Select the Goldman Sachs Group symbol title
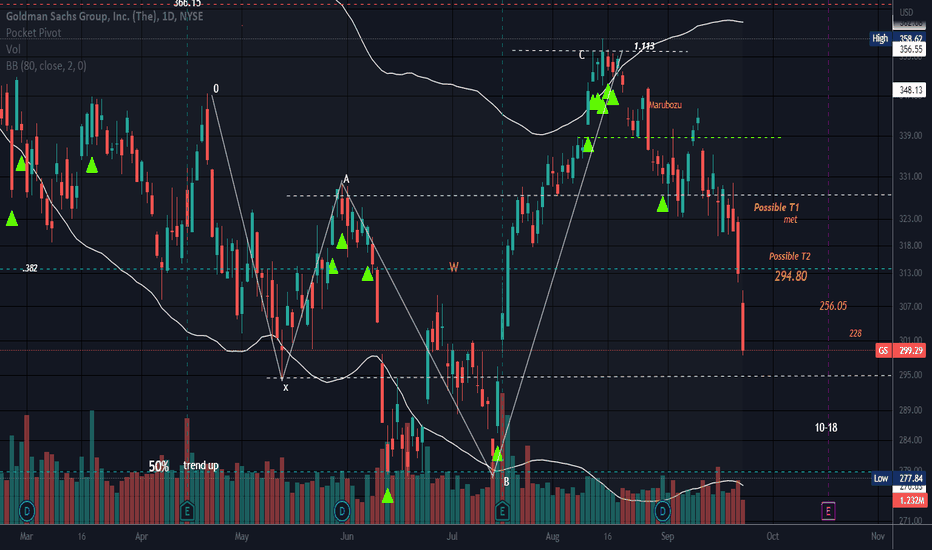Screen dimensions: 932x550 point(105,16)
